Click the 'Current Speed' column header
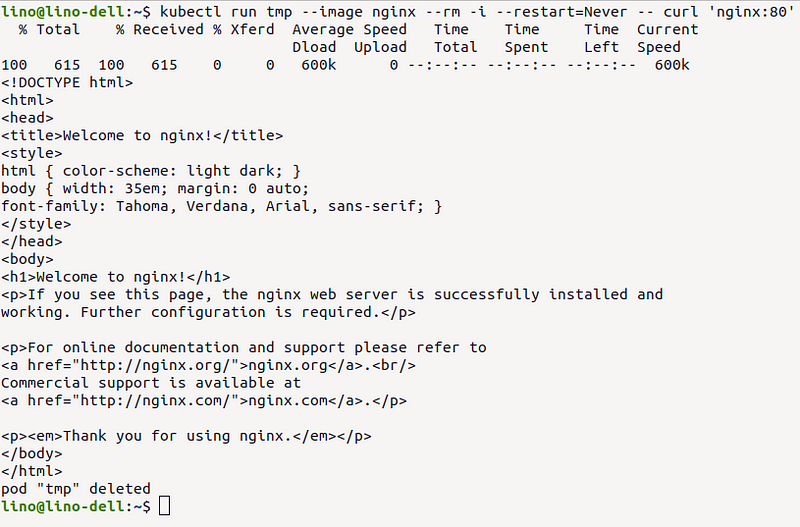The height and width of the screenshot is (527, 800). coord(667,38)
